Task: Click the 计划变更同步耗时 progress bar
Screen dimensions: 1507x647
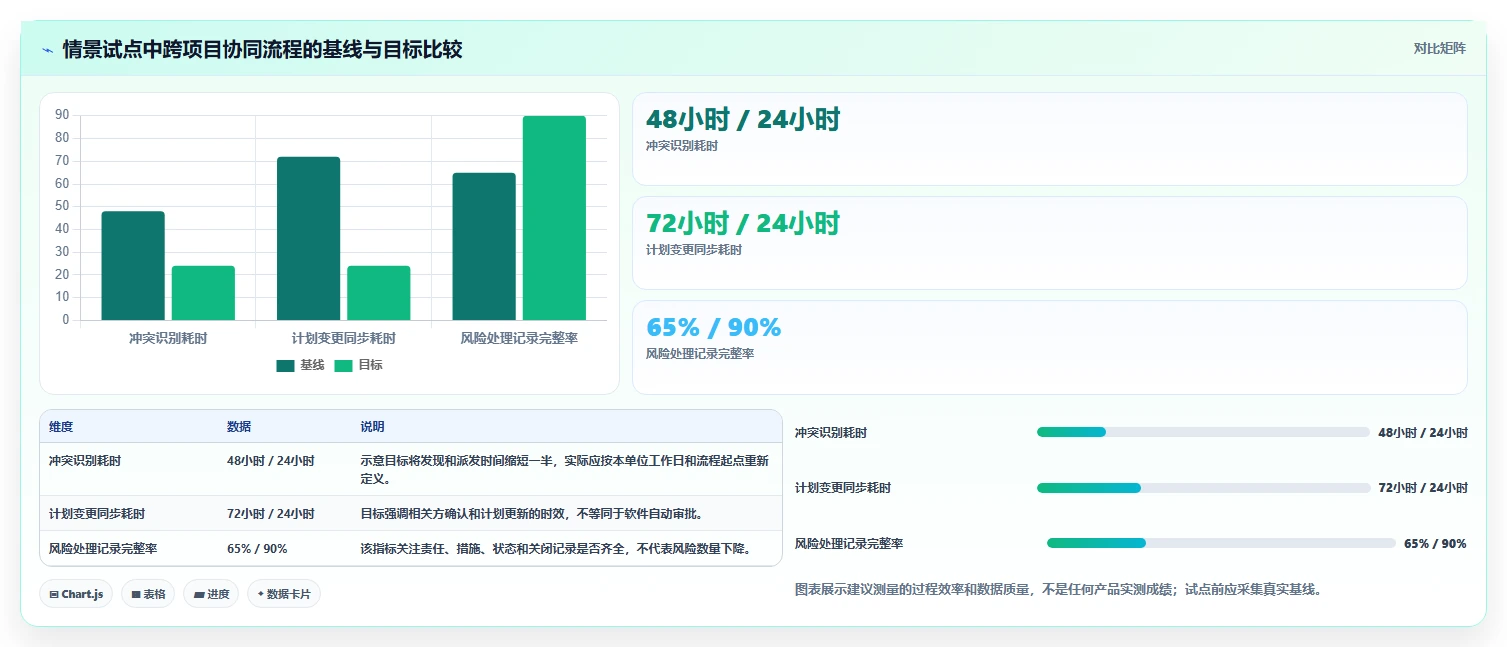Action: pyautogui.click(x=1203, y=488)
